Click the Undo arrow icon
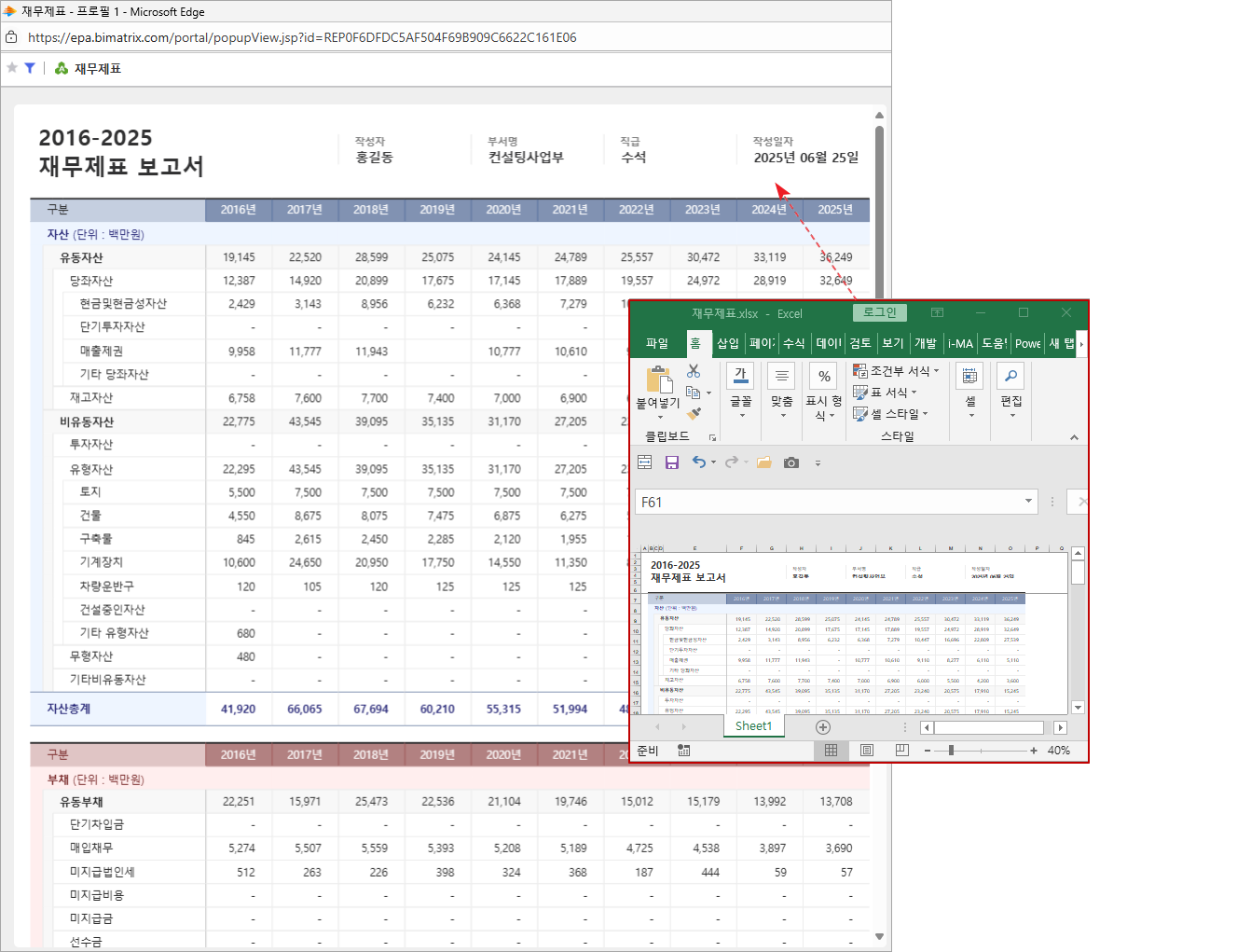 coord(698,462)
